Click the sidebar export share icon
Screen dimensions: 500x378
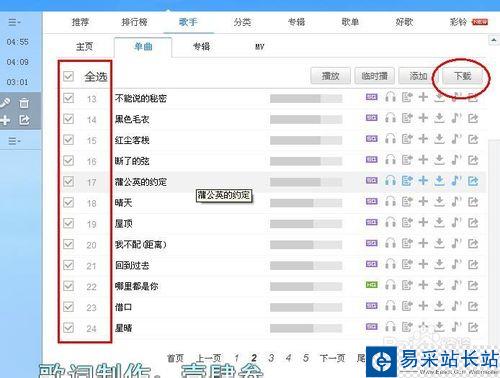[24, 120]
